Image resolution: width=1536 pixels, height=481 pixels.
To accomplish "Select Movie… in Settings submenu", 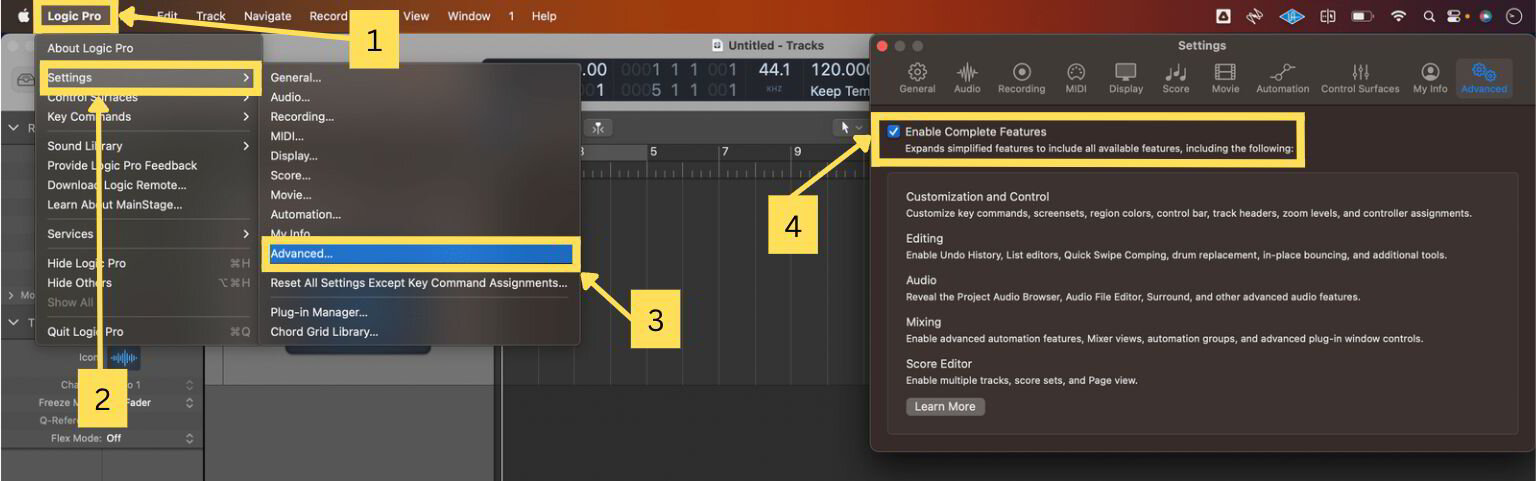I will click(419, 194).
